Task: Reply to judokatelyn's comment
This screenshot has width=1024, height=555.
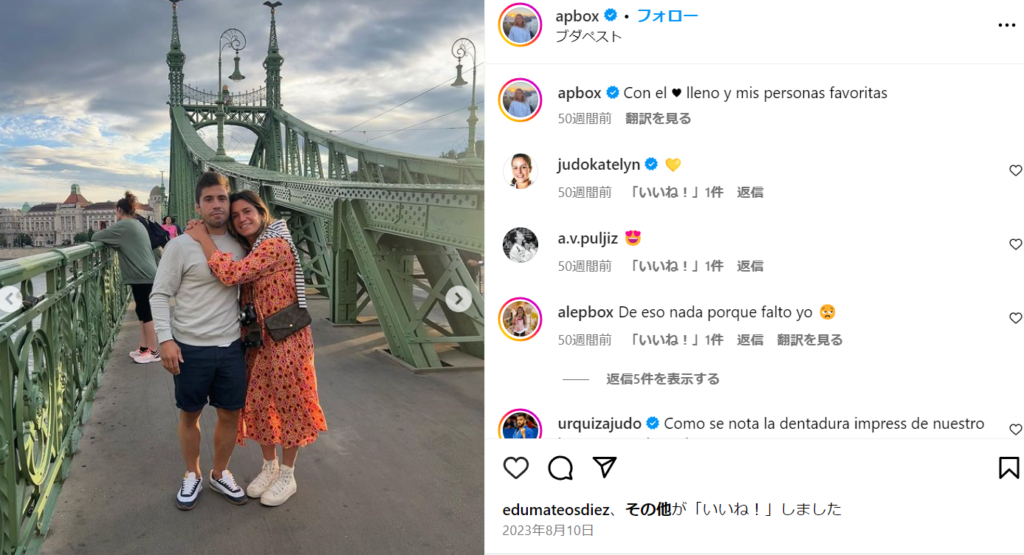Action: tap(750, 192)
